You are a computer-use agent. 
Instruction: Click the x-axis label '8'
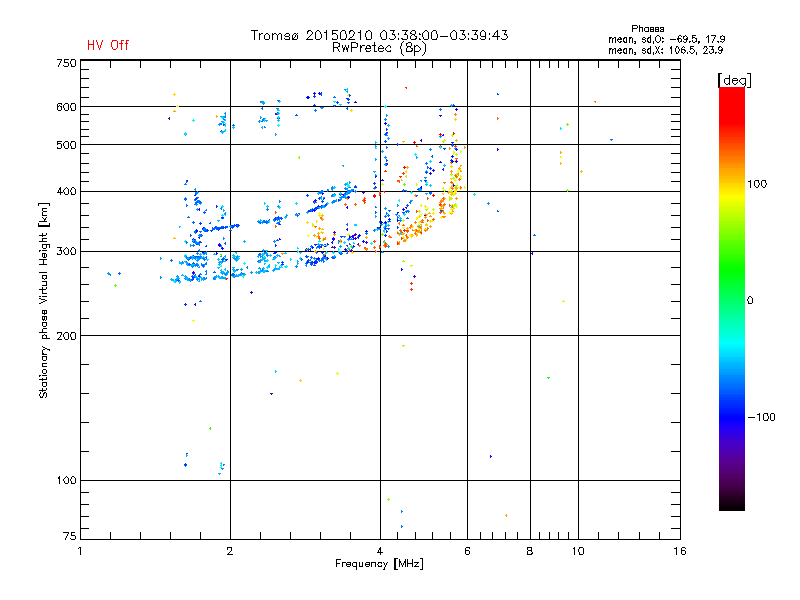(x=530, y=551)
